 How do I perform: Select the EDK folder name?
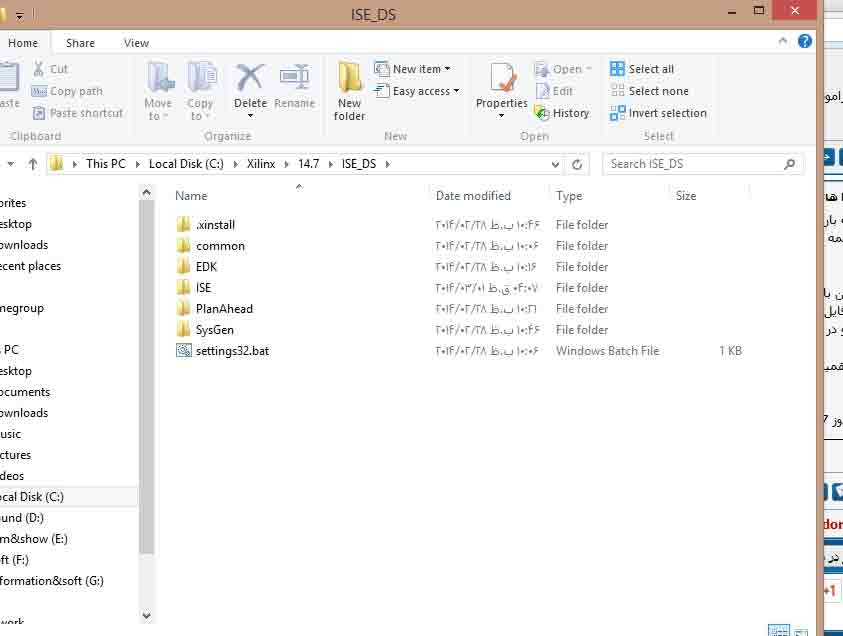206,267
